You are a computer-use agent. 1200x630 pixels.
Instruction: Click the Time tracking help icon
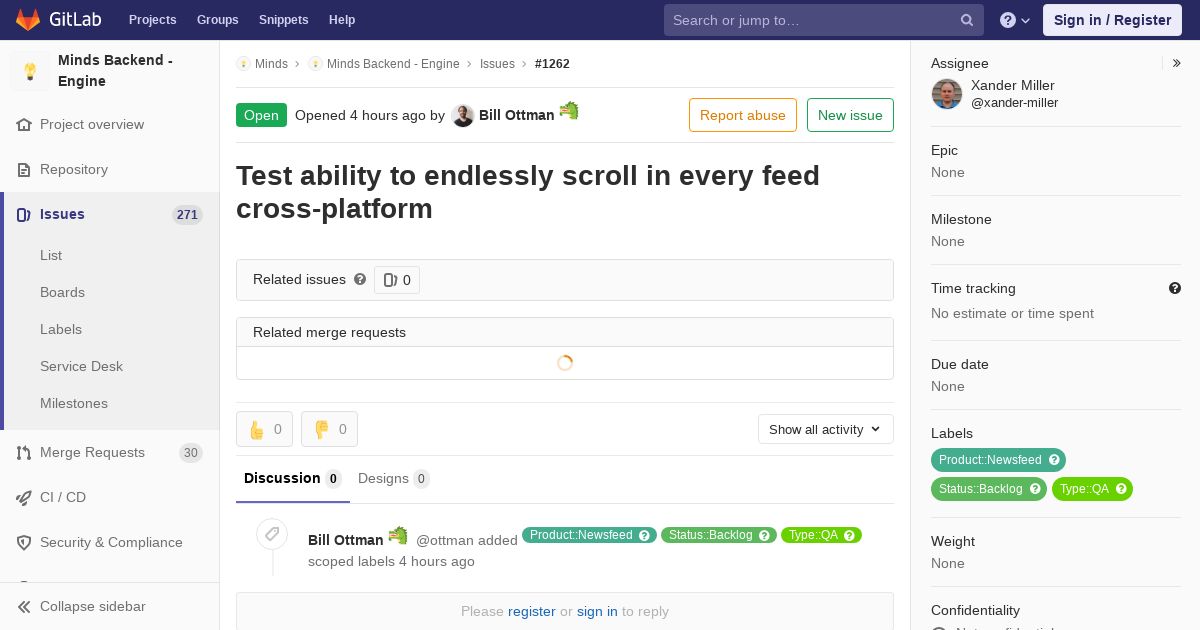point(1175,288)
